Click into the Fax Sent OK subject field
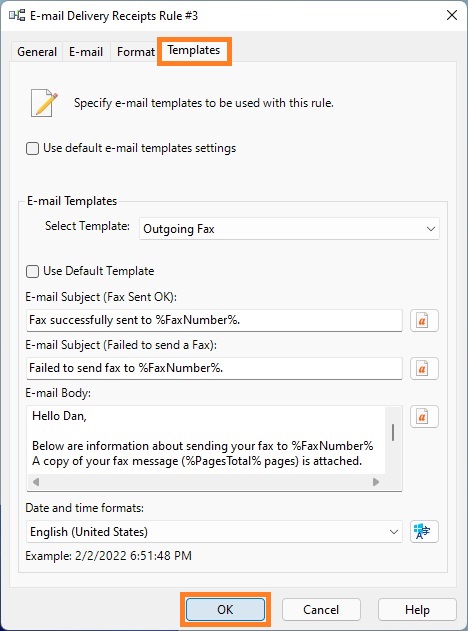 pos(214,321)
